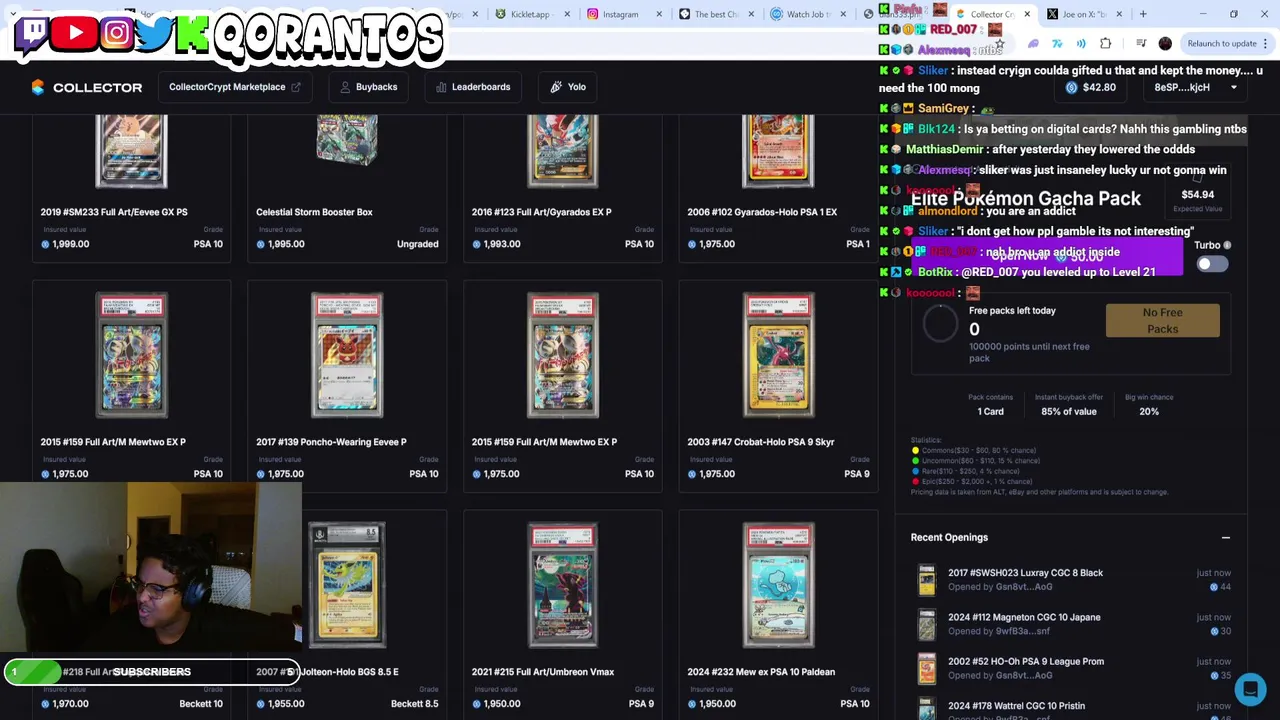The height and width of the screenshot is (720, 1280).
Task: Open the 8eSP...kjcH wallet dropdown
Action: 1195,87
